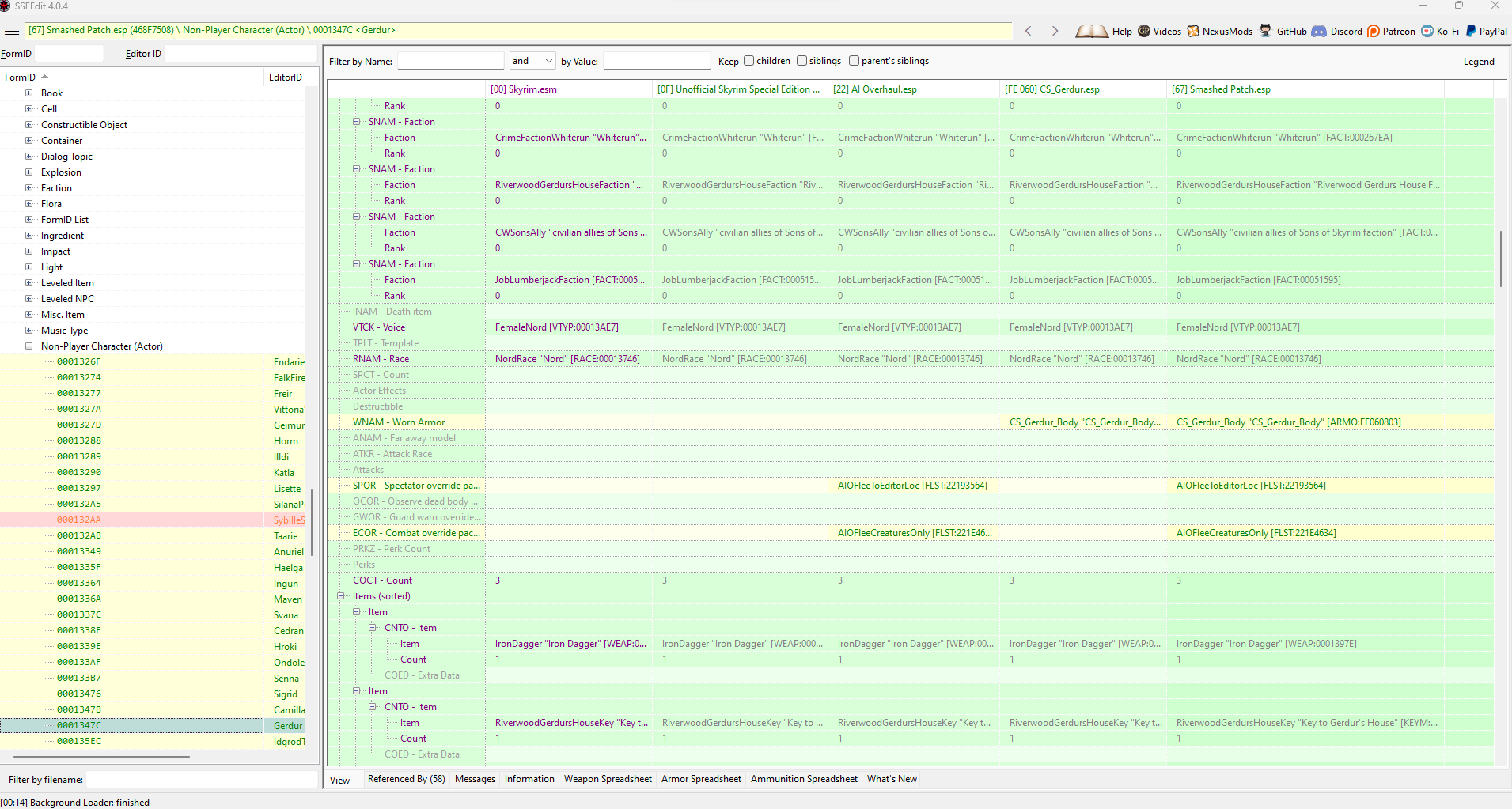Image resolution: width=1512 pixels, height=809 pixels.
Task: Focus the Filter by Value field
Action: [x=657, y=61]
